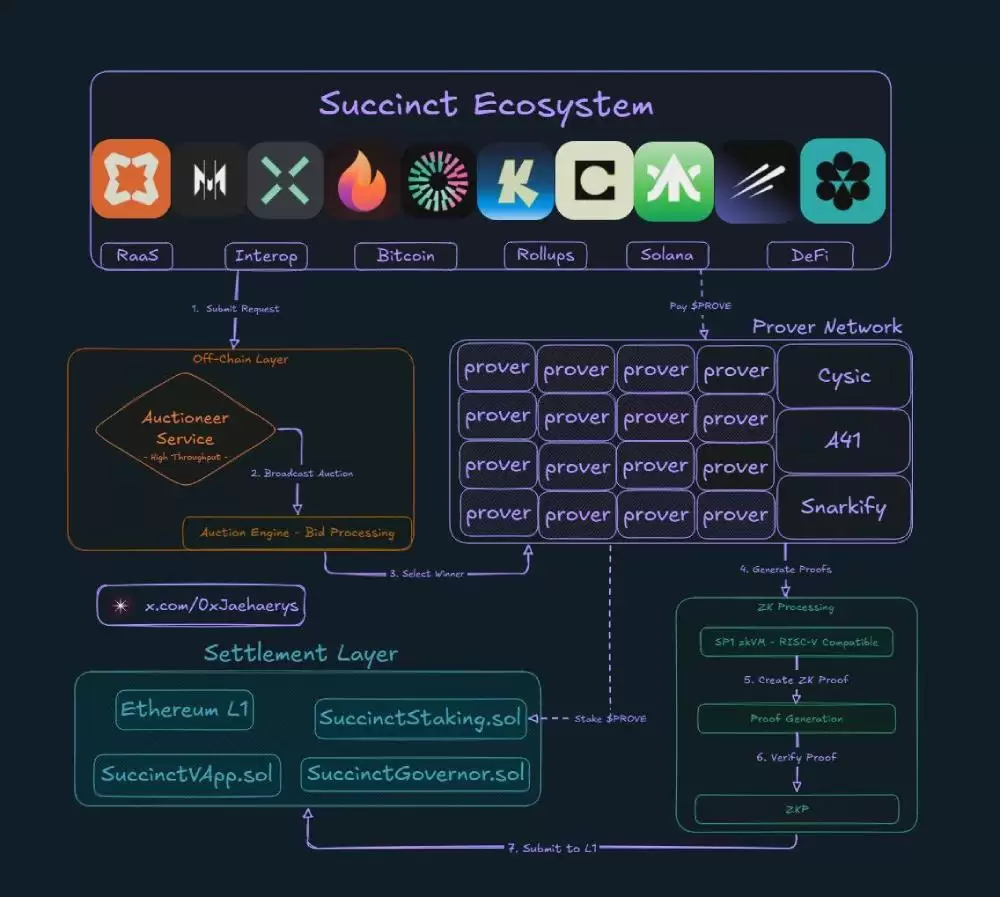
Task: Select the DeFi category label
Action: click(x=810, y=256)
